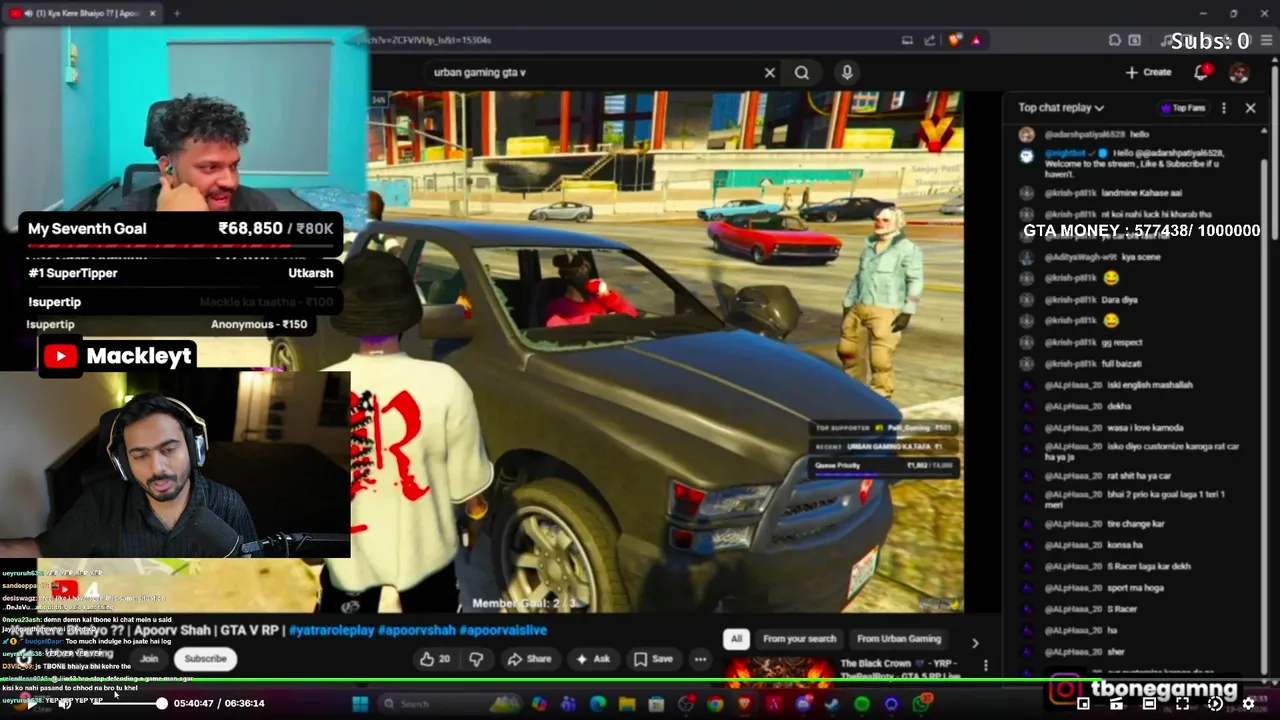Screen dimensions: 1280x720
Task: Close the chat replay panel
Action: tap(1250, 107)
